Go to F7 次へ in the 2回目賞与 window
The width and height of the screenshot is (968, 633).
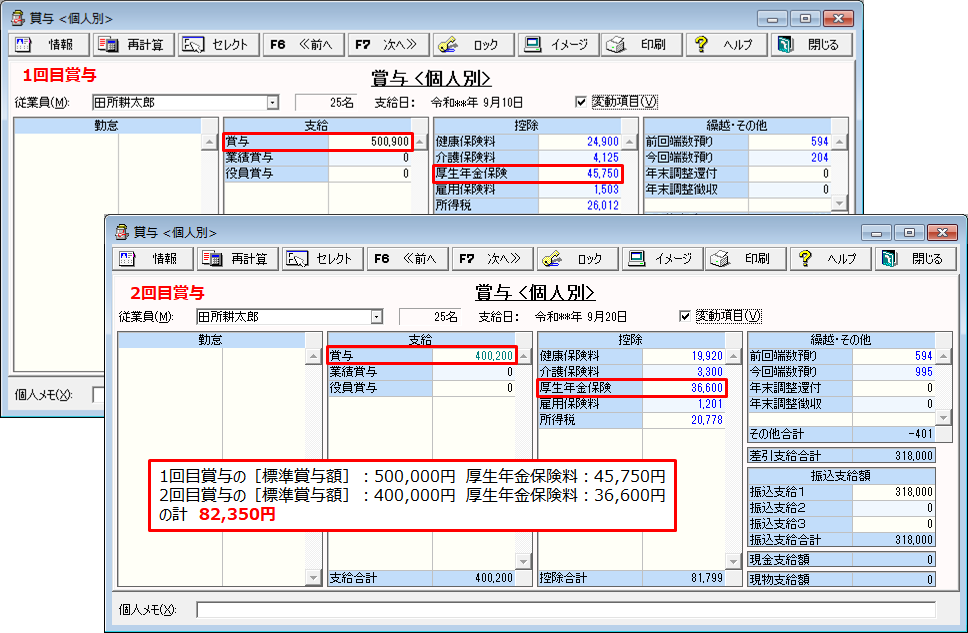(x=491, y=259)
